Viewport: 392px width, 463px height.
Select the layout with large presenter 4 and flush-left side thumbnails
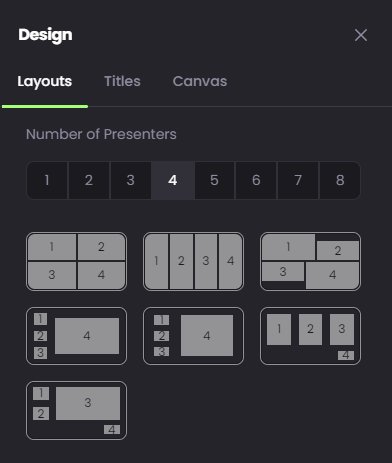click(x=76, y=336)
